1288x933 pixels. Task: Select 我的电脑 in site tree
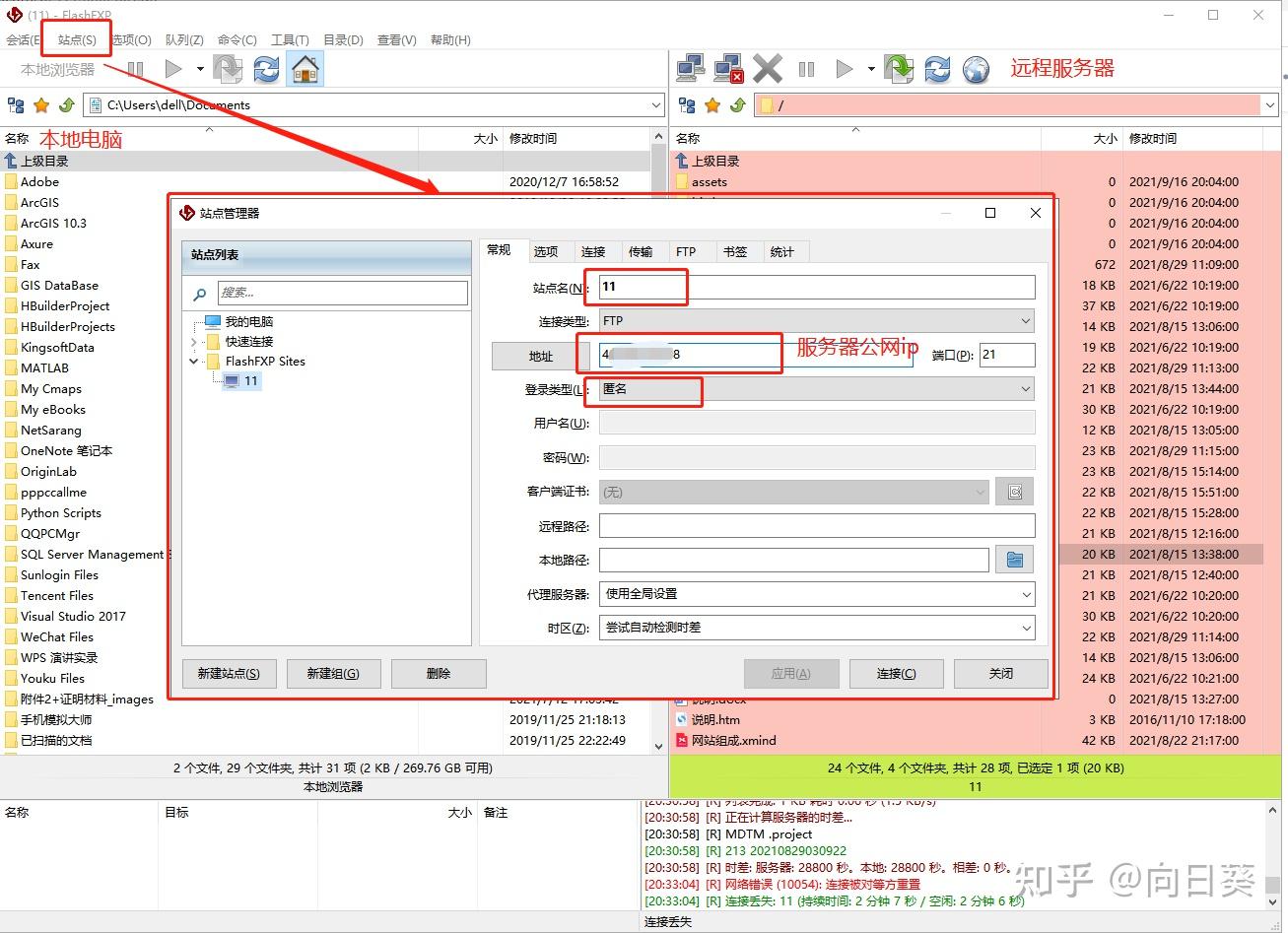click(x=249, y=322)
